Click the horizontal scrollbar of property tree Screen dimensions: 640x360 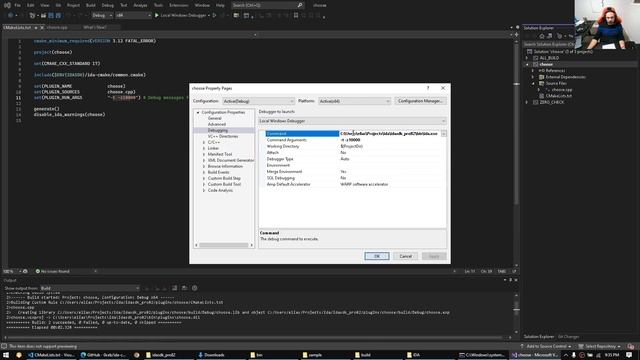[224, 245]
